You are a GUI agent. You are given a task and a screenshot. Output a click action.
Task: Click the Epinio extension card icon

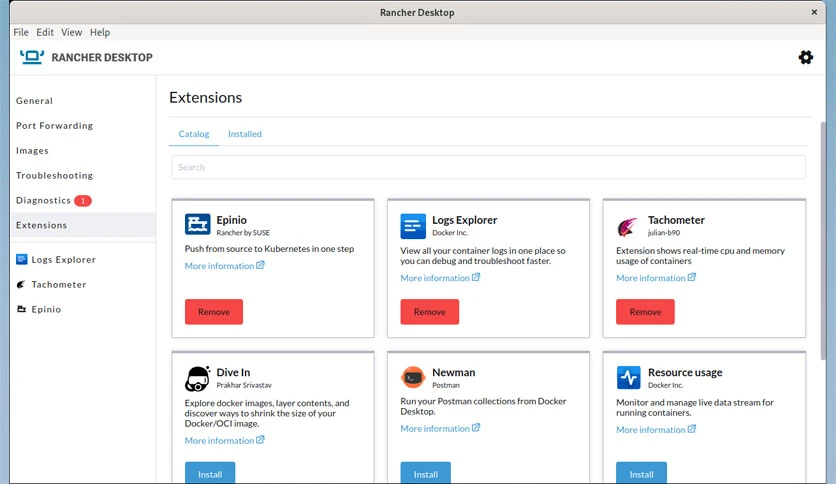[198, 224]
